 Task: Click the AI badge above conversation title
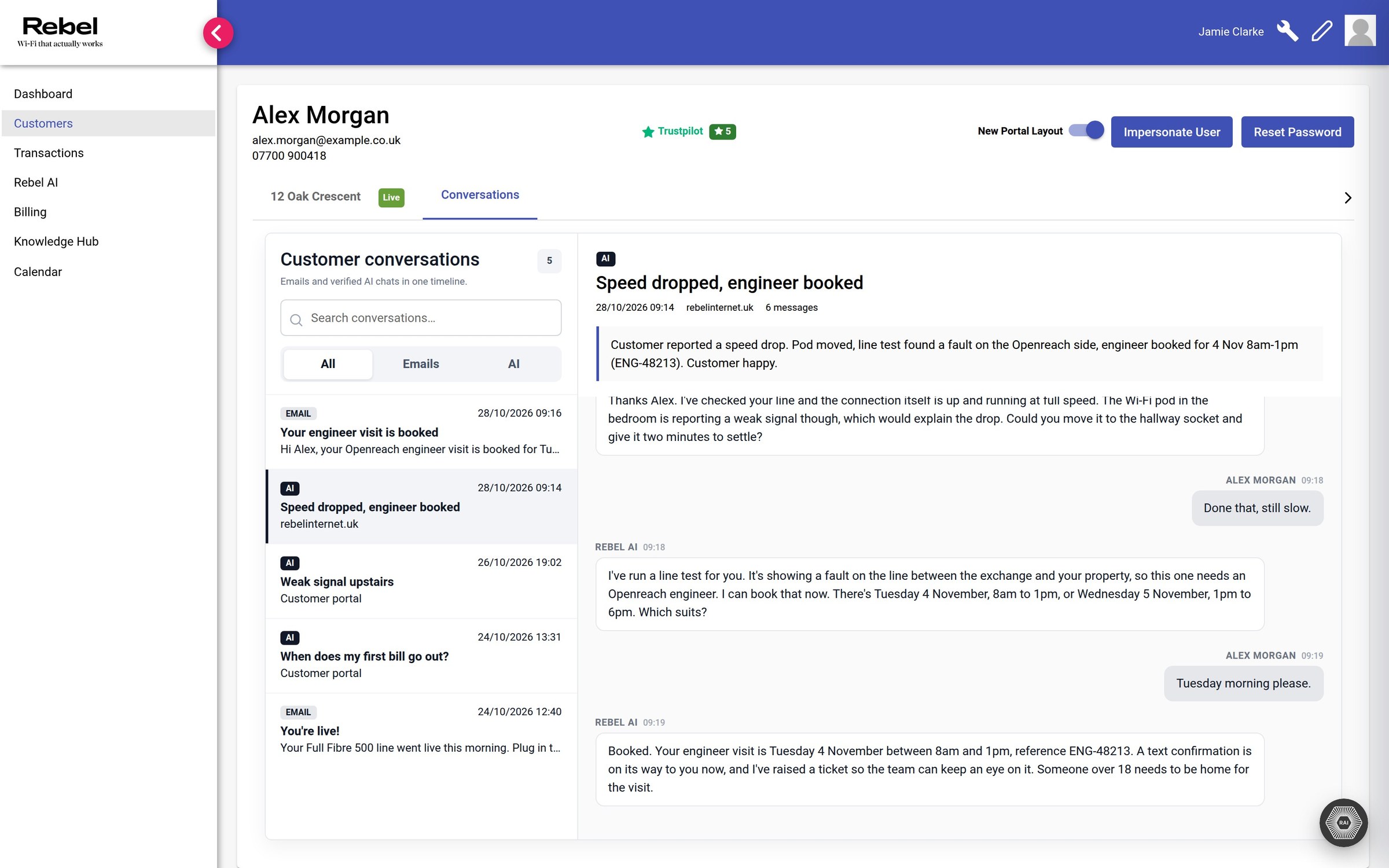click(x=605, y=259)
